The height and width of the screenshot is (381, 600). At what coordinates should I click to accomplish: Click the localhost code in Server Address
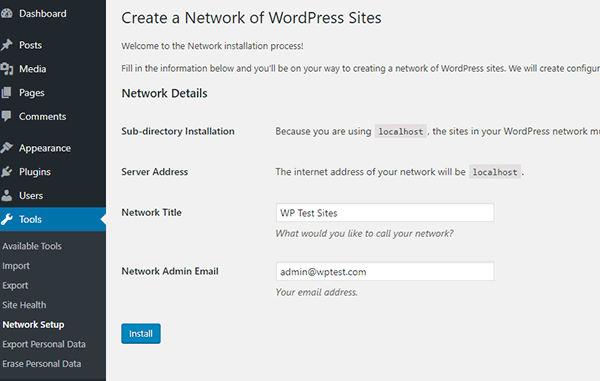pyautogui.click(x=495, y=172)
